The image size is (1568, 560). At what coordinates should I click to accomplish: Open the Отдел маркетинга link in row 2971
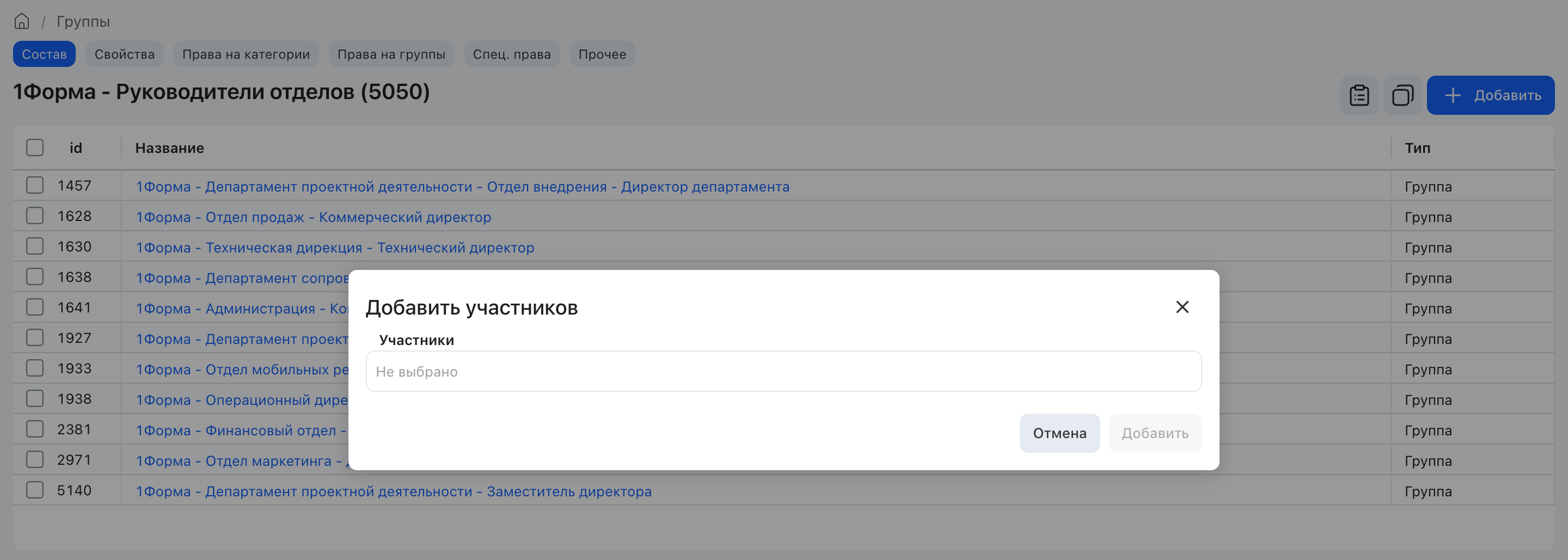(x=242, y=461)
